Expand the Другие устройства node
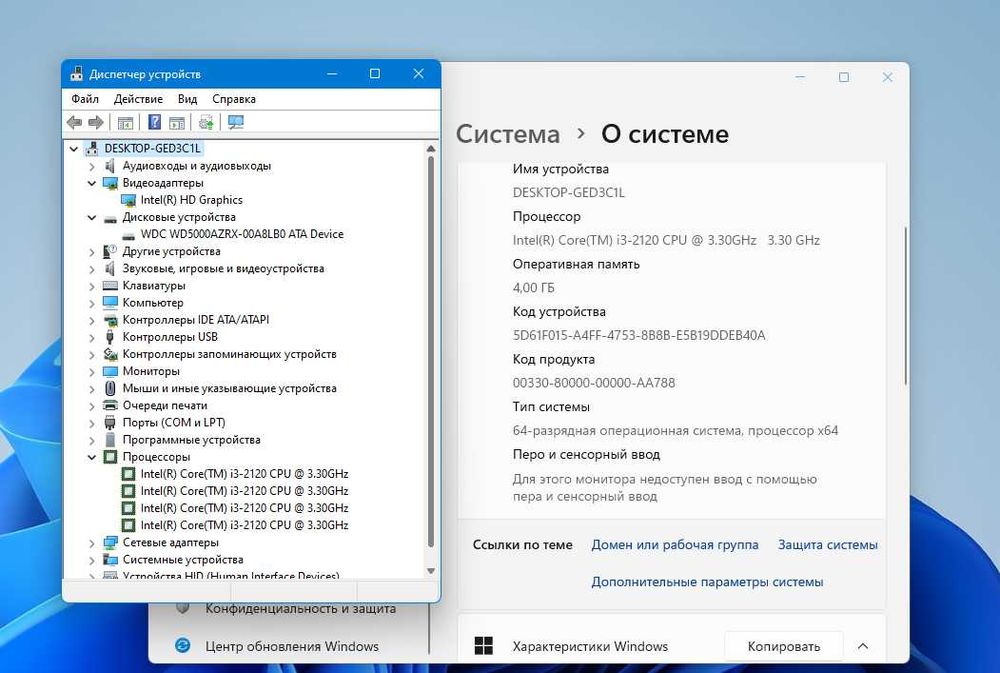 pyautogui.click(x=92, y=252)
